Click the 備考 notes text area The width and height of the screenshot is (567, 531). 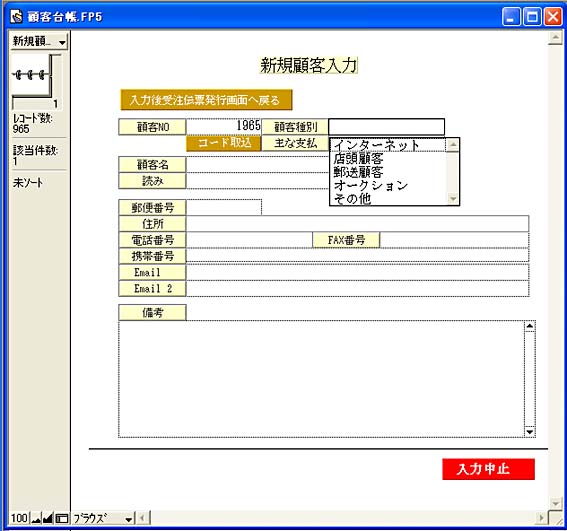(321, 379)
